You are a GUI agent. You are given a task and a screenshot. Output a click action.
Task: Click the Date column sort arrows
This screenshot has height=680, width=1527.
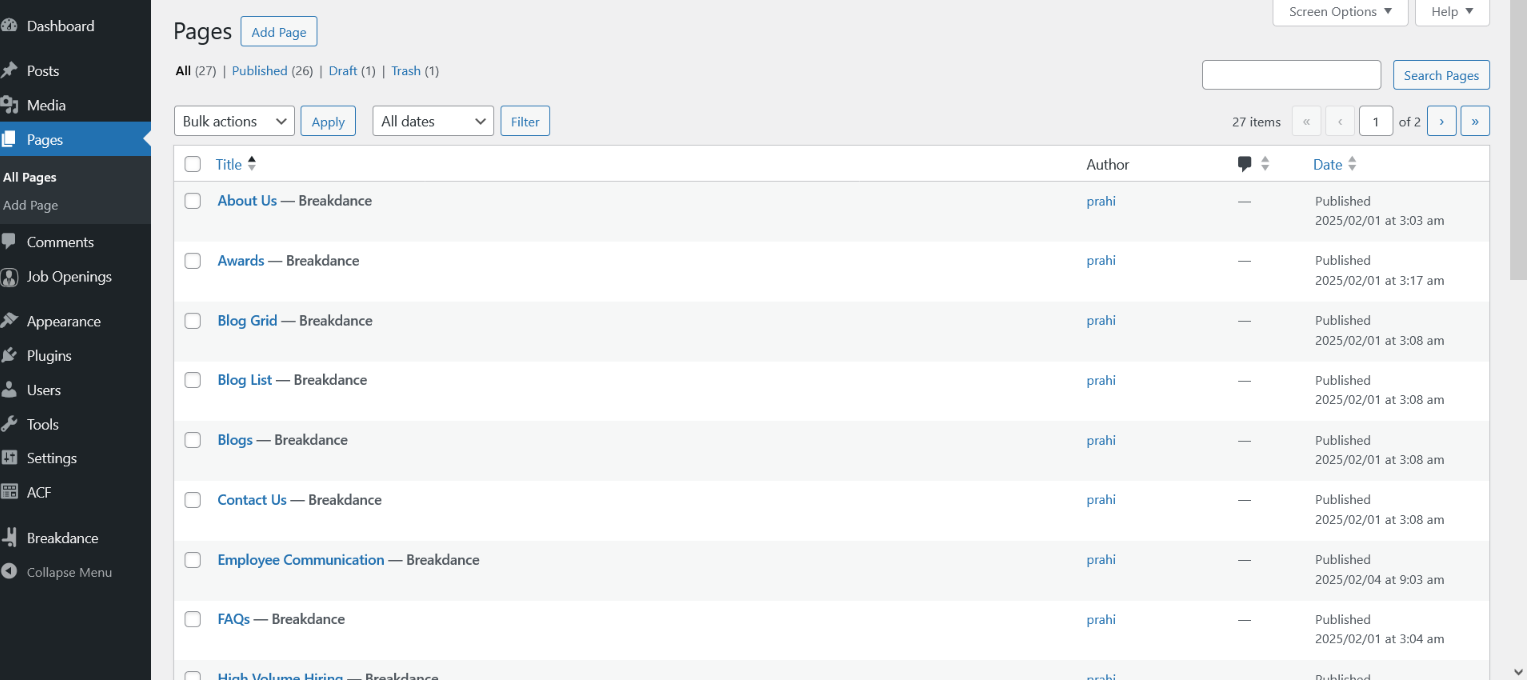pos(1352,164)
